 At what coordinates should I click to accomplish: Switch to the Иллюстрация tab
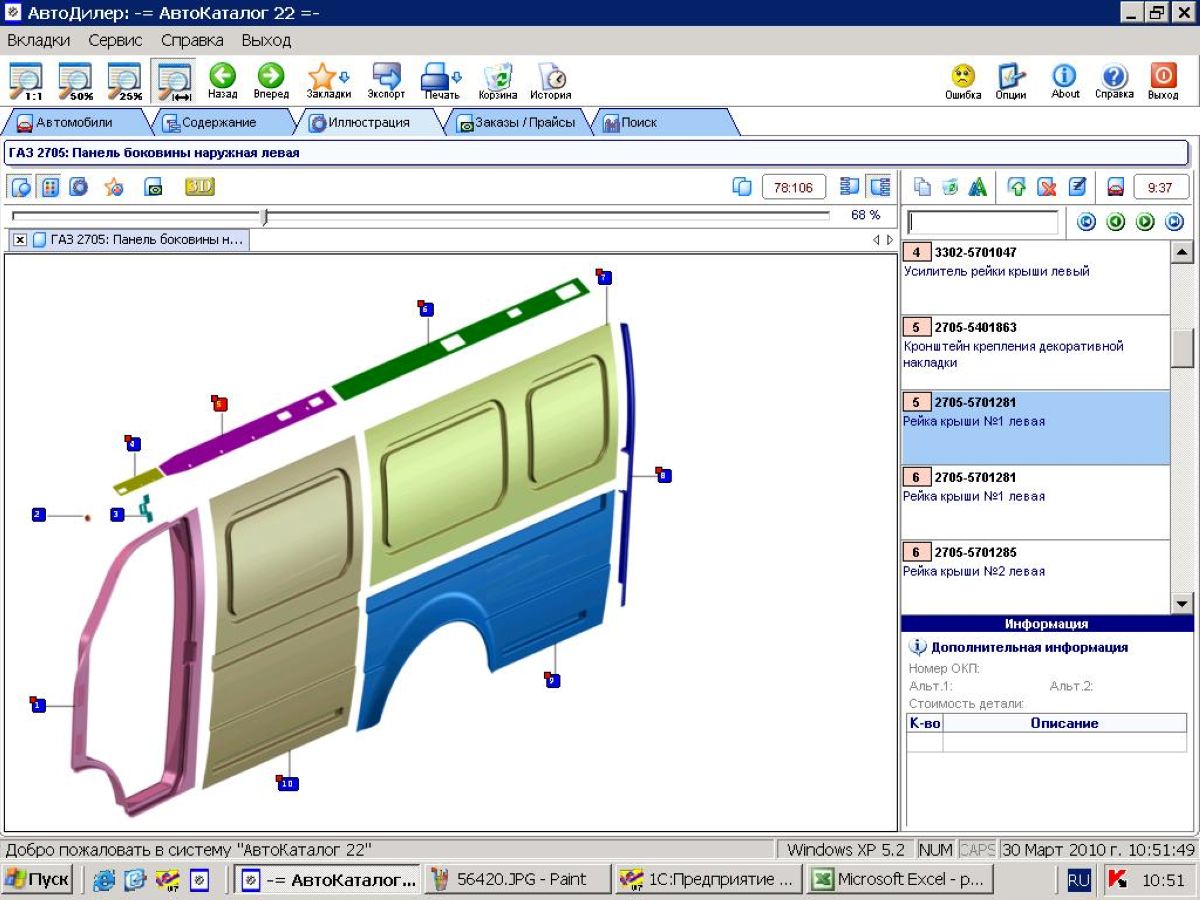click(x=369, y=122)
